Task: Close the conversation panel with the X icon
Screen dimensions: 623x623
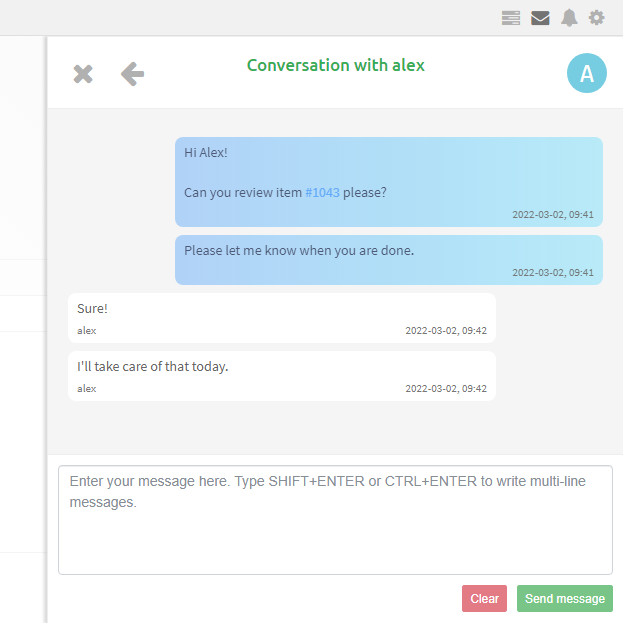Action: (83, 74)
